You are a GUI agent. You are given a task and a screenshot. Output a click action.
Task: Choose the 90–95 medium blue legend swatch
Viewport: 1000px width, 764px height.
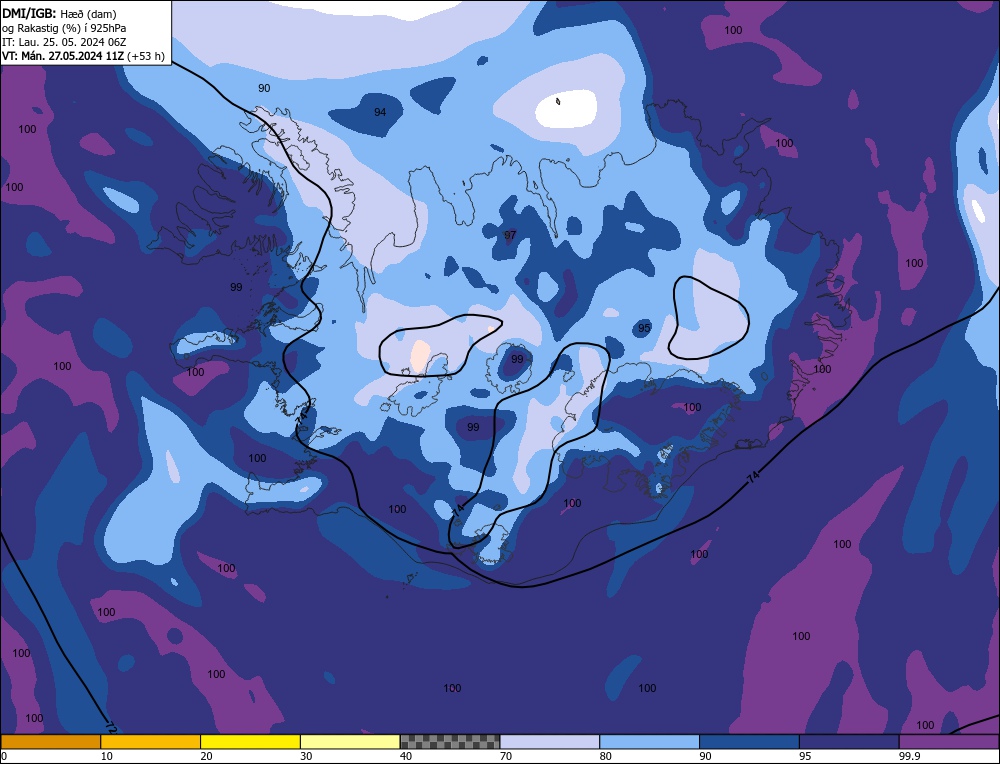(749, 742)
